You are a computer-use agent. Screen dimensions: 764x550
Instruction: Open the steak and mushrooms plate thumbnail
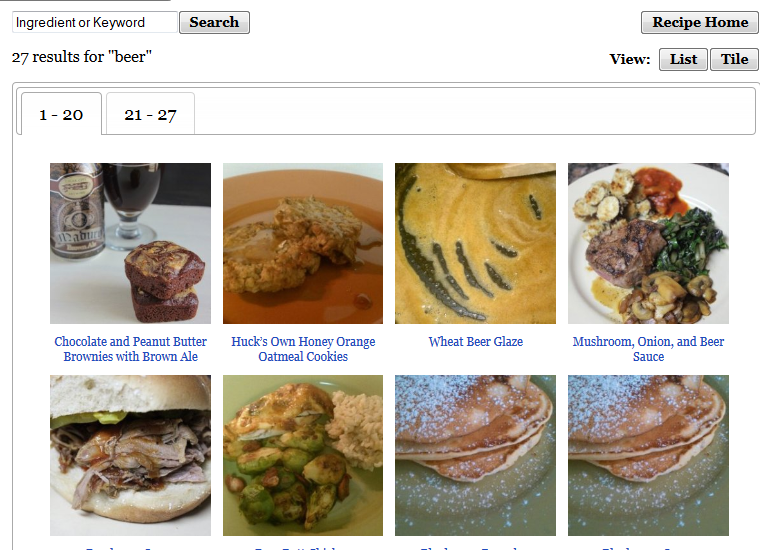(648, 243)
